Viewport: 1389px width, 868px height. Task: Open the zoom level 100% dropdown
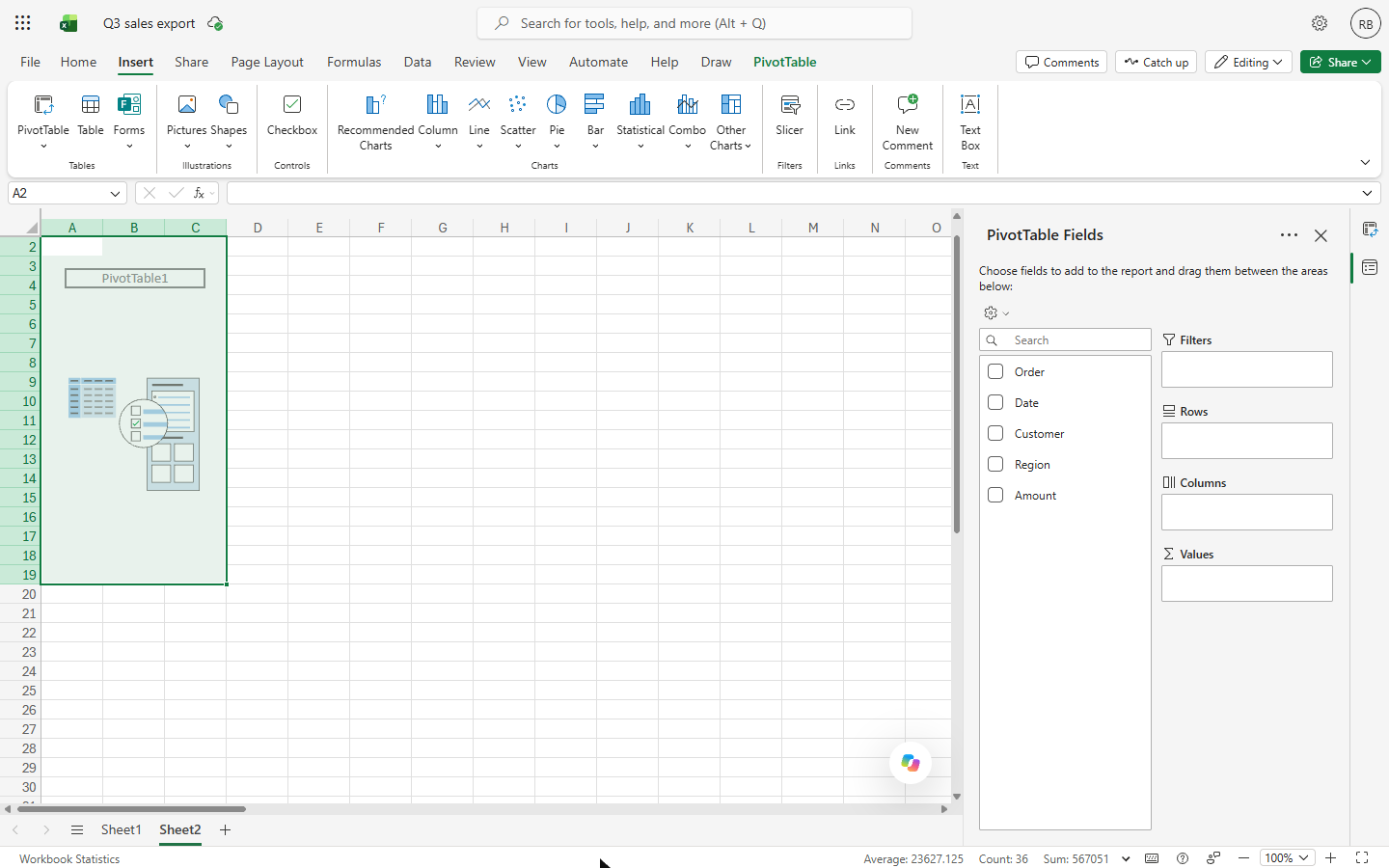tap(1288, 858)
